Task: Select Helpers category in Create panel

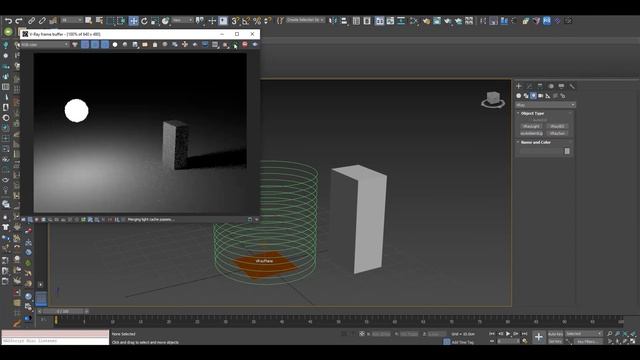Action: pos(548,96)
